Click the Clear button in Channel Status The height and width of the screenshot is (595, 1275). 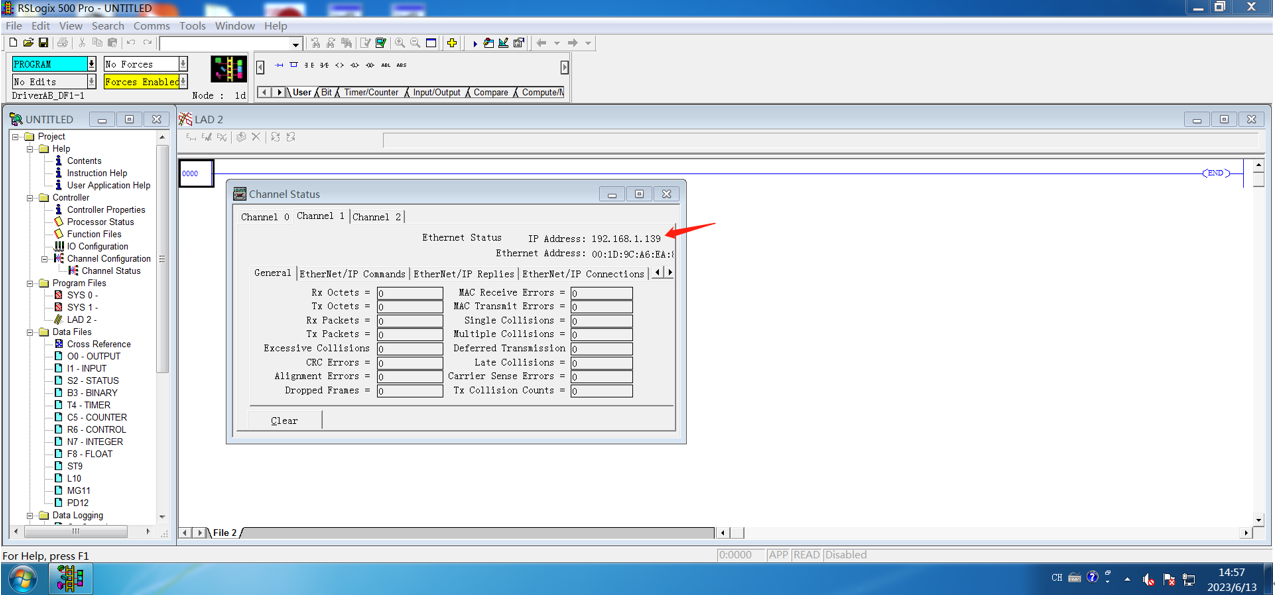coord(285,421)
